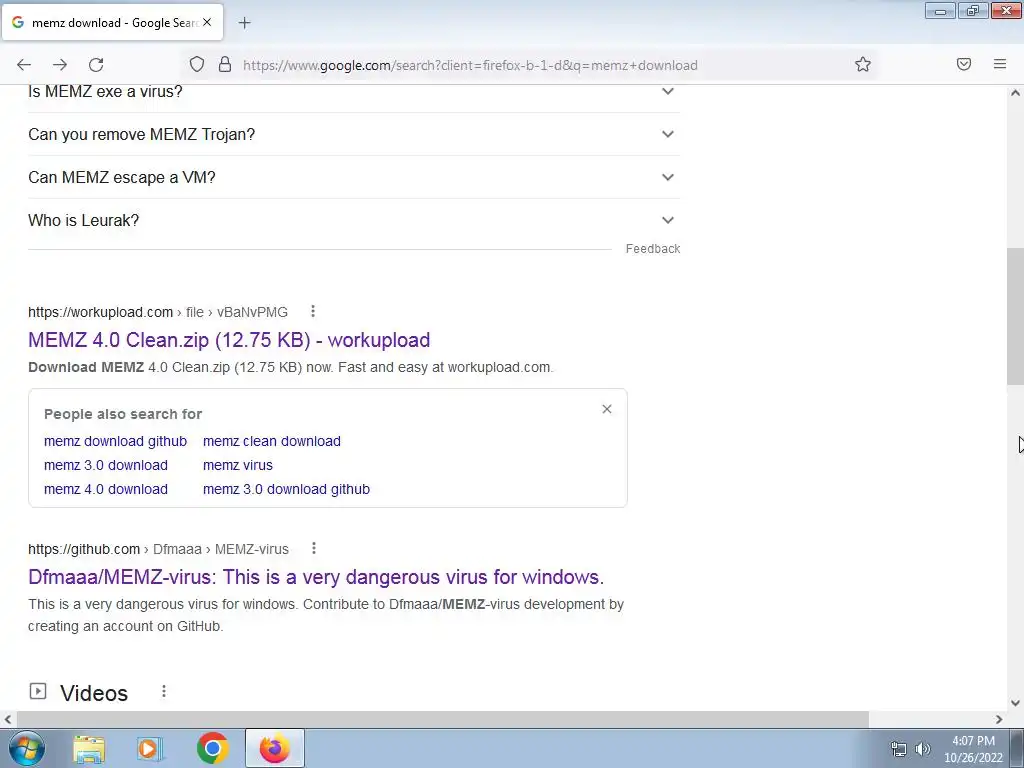Bookmark this page with the star icon
This screenshot has height=768, width=1024.
(x=863, y=64)
